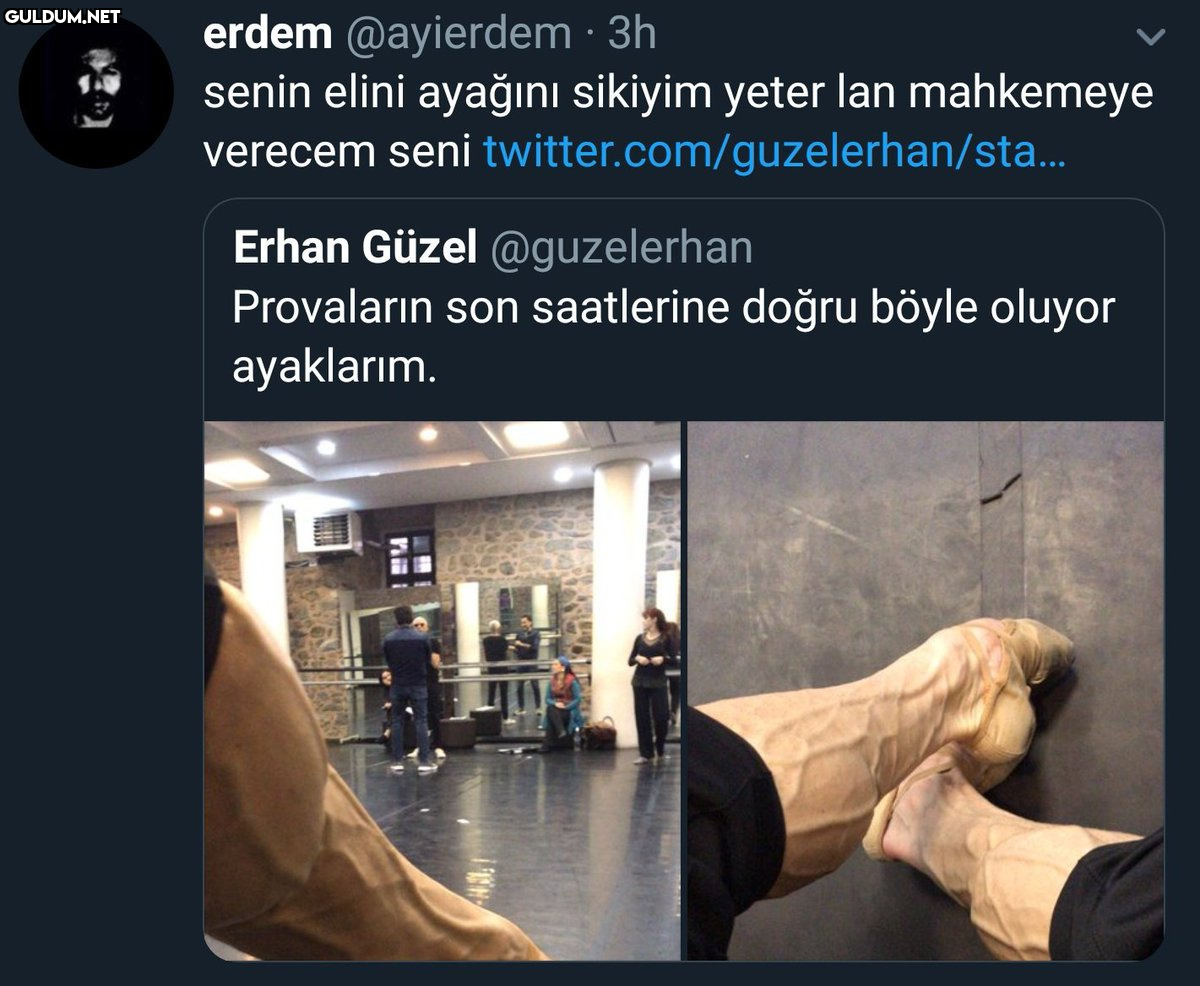Click the Erhan Güzel name in the quoted tweet
The height and width of the screenshot is (986, 1200).
pyautogui.click(x=355, y=248)
